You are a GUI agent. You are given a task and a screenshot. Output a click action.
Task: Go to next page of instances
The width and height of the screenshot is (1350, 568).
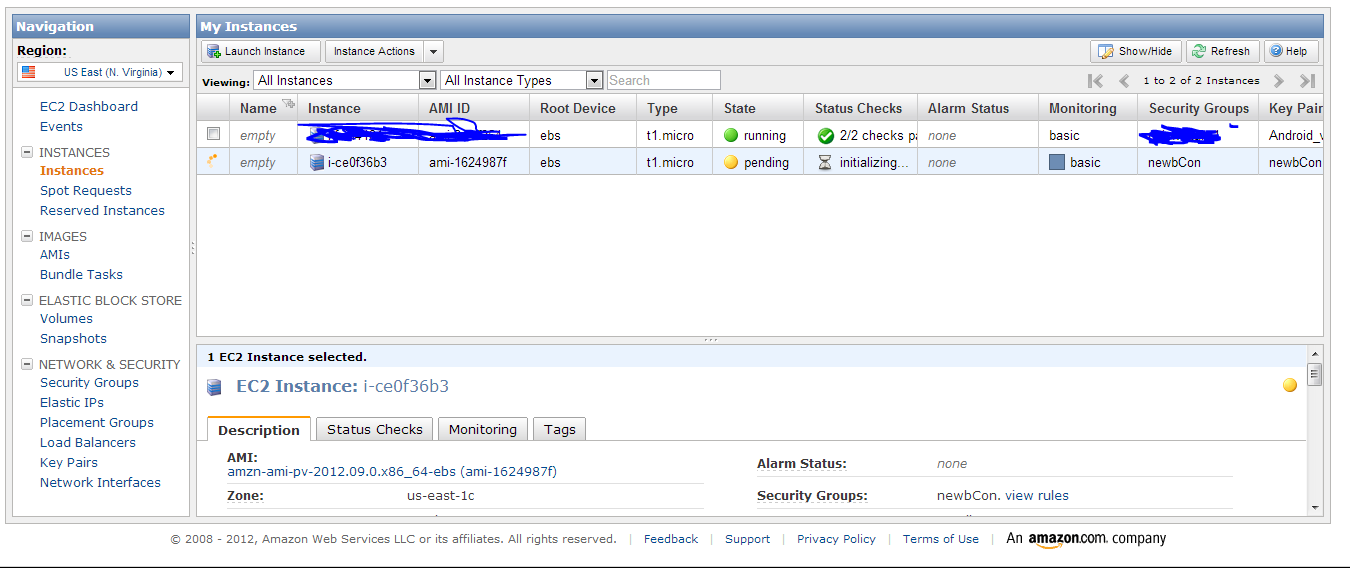(1278, 80)
